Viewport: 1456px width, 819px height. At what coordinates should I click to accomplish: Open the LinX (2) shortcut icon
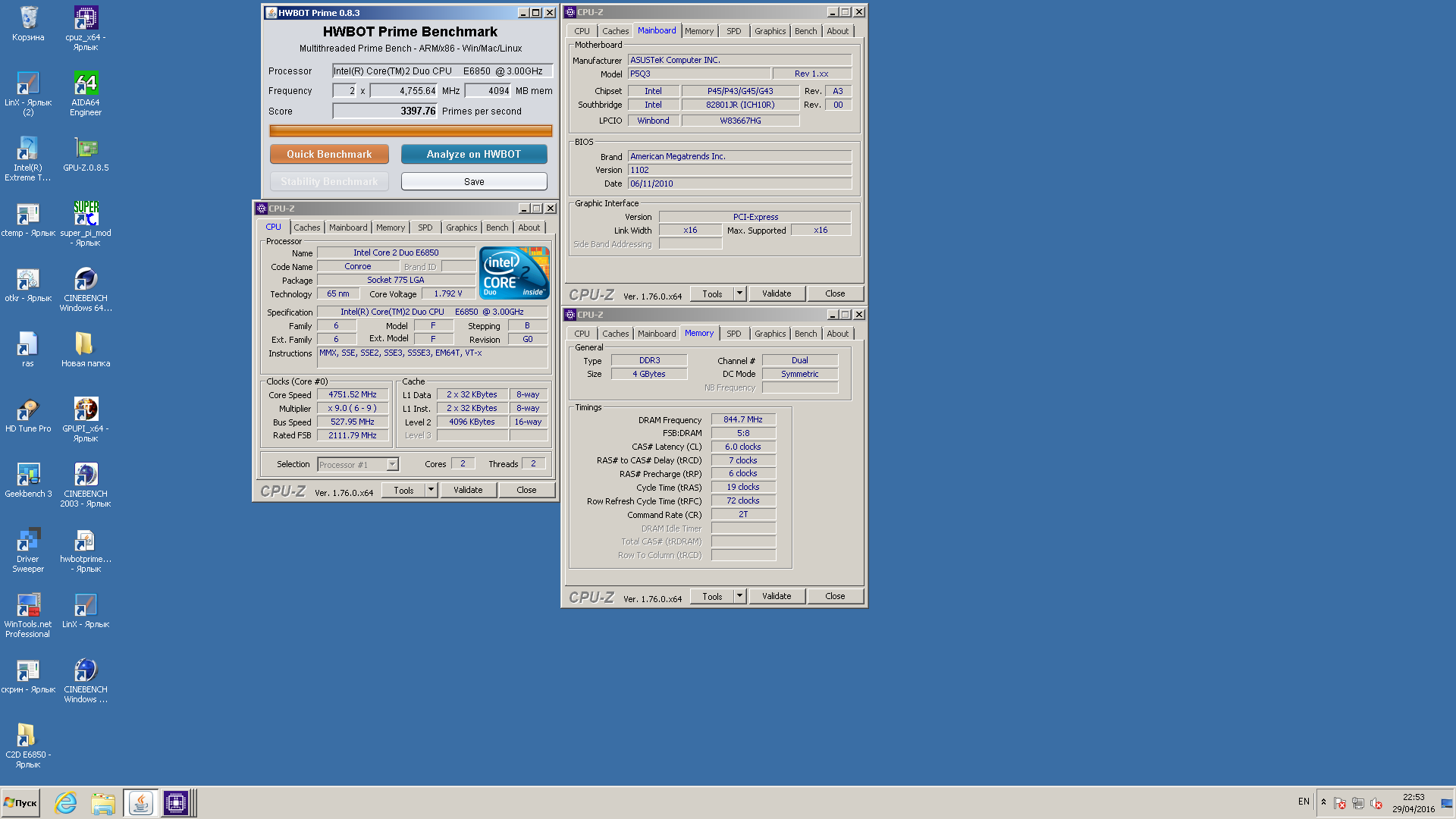(x=28, y=93)
